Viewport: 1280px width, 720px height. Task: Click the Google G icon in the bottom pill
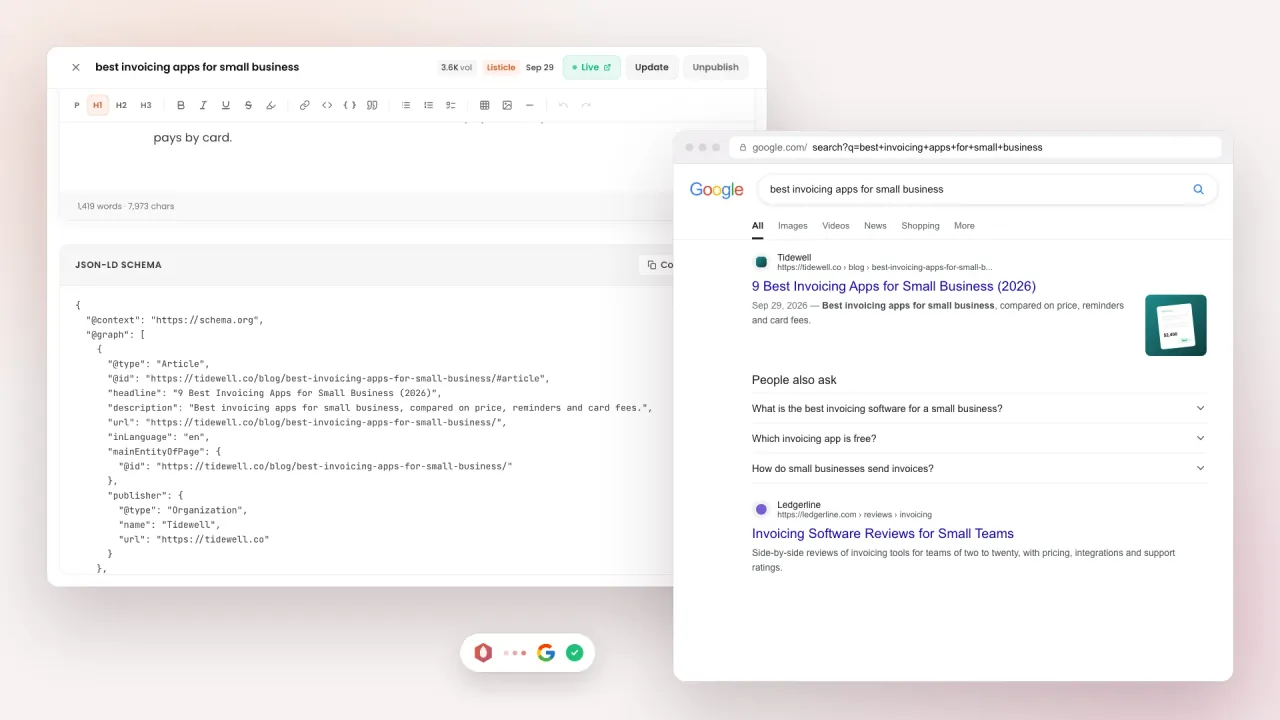[545, 653]
